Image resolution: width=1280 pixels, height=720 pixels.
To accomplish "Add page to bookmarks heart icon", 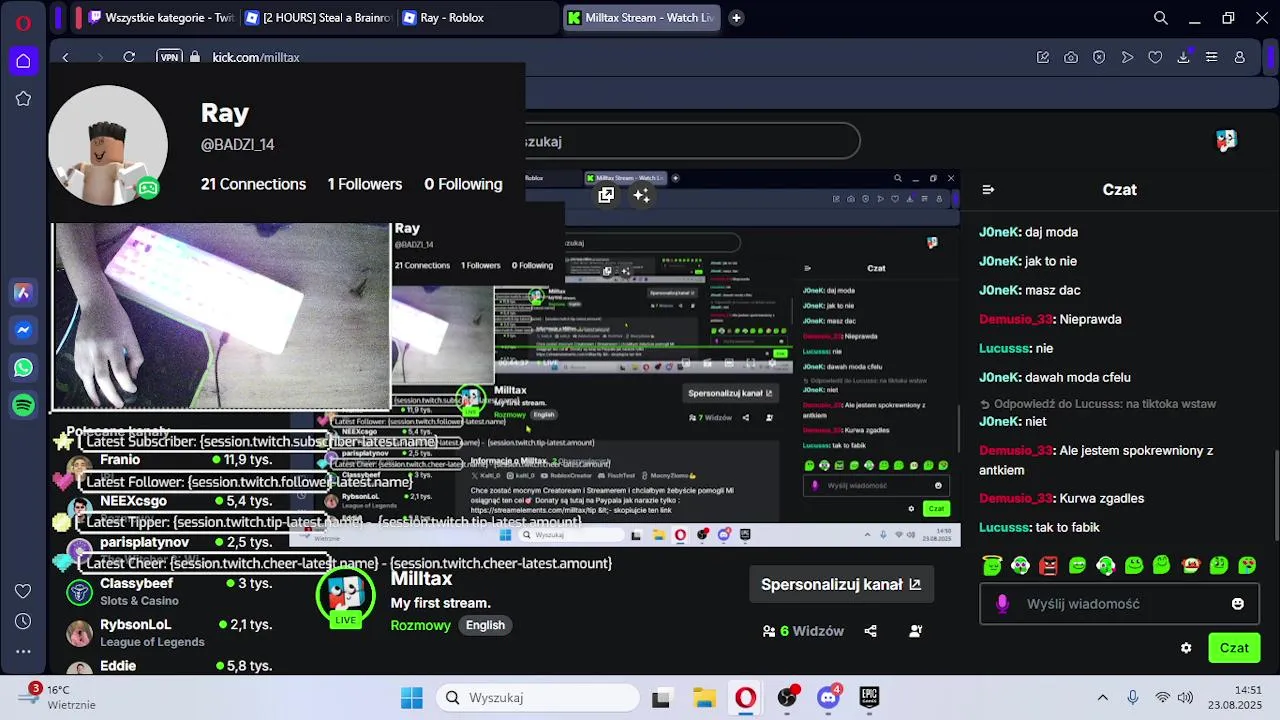I will pyautogui.click(x=1155, y=57).
